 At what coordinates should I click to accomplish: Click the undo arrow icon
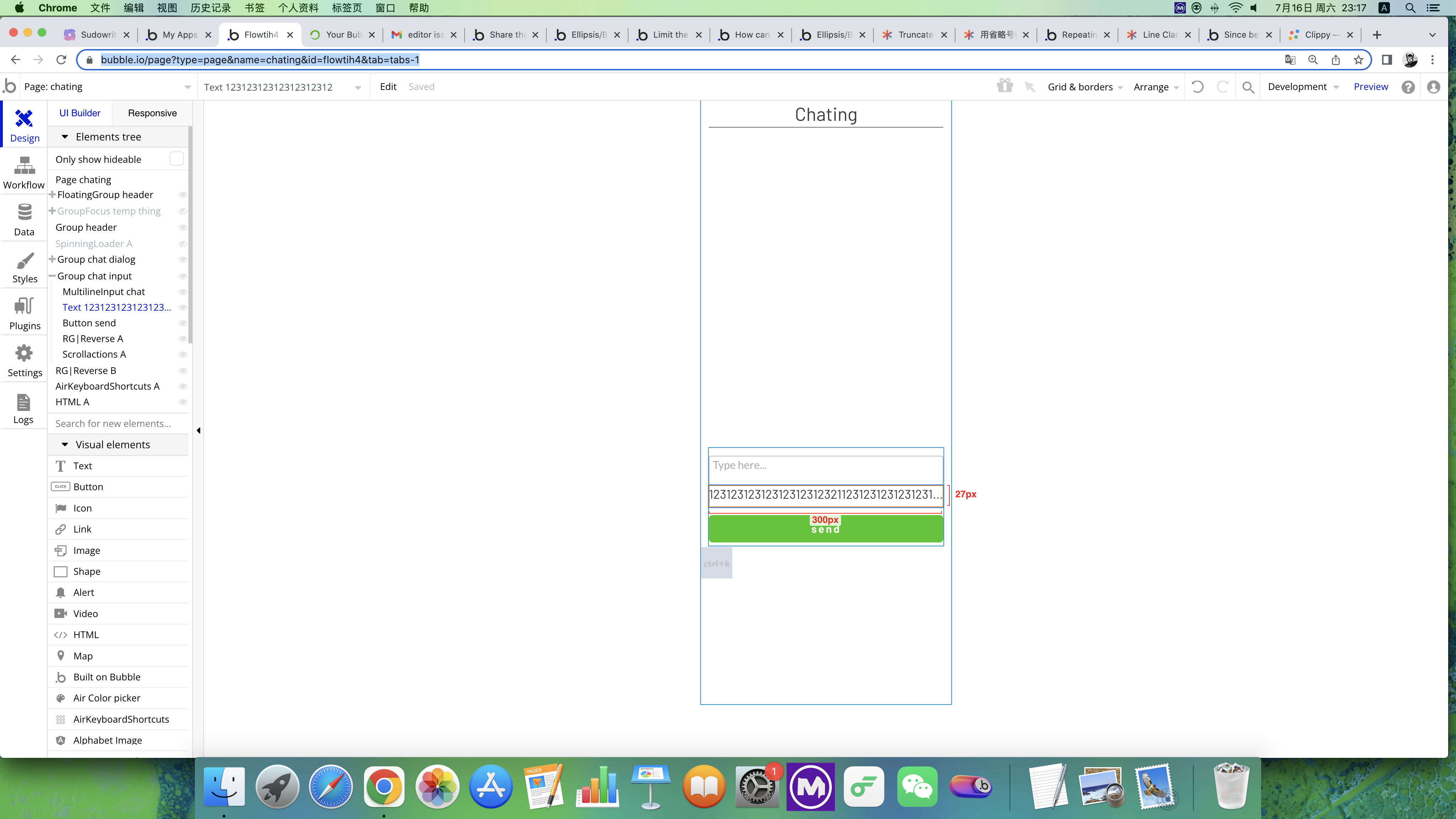pyautogui.click(x=1197, y=86)
